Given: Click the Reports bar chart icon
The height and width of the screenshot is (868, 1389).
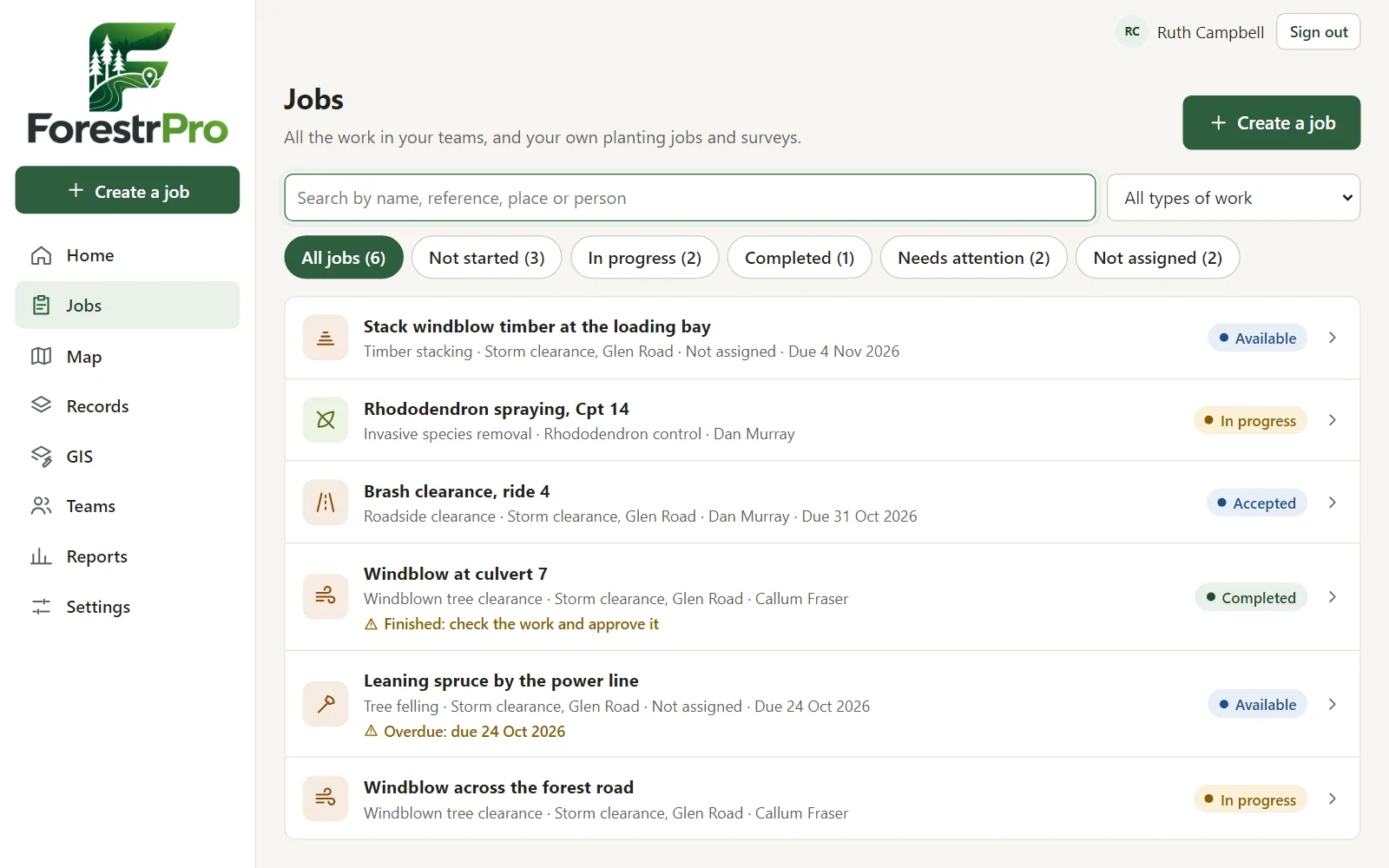Looking at the screenshot, I should point(41,556).
